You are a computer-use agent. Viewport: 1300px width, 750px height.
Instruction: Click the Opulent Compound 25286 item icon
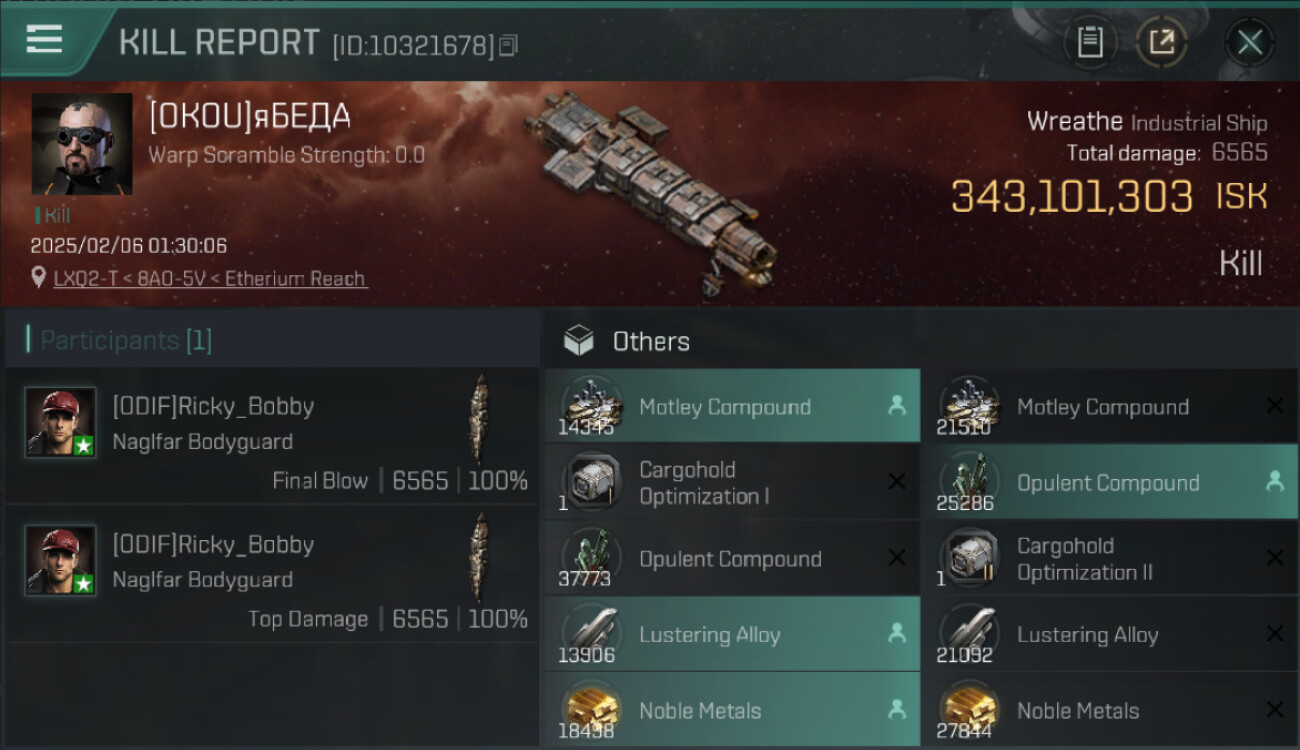click(x=969, y=482)
